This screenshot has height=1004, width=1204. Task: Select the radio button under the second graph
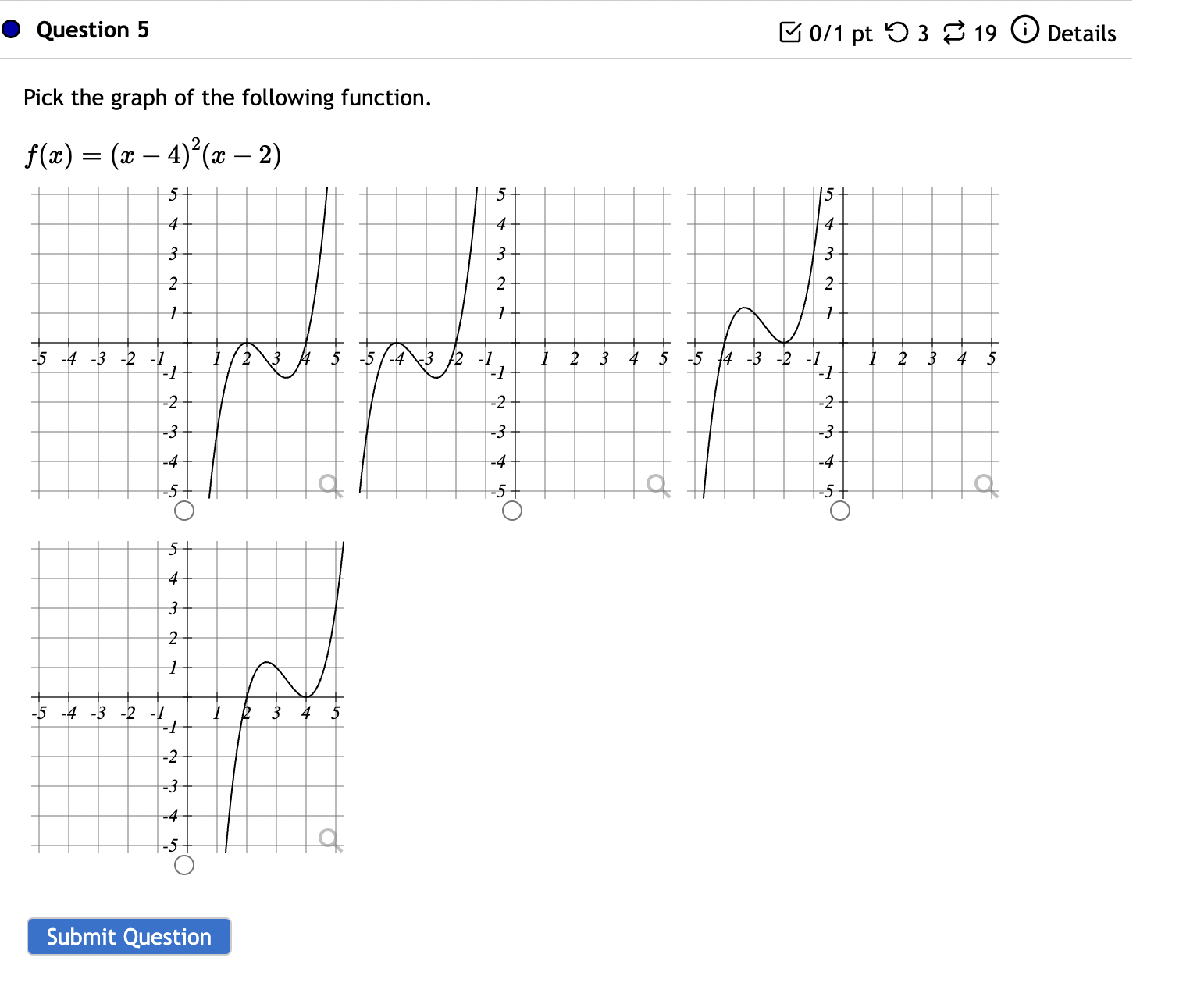(512, 511)
